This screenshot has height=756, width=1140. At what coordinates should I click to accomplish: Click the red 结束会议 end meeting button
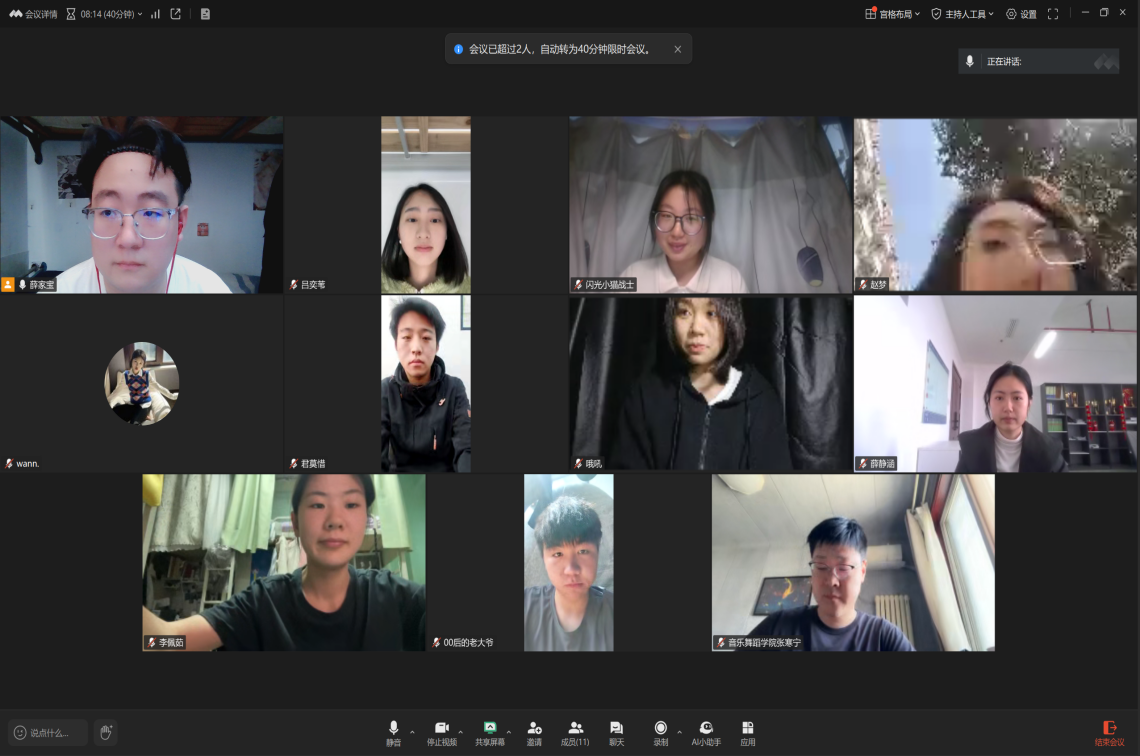[1109, 733]
